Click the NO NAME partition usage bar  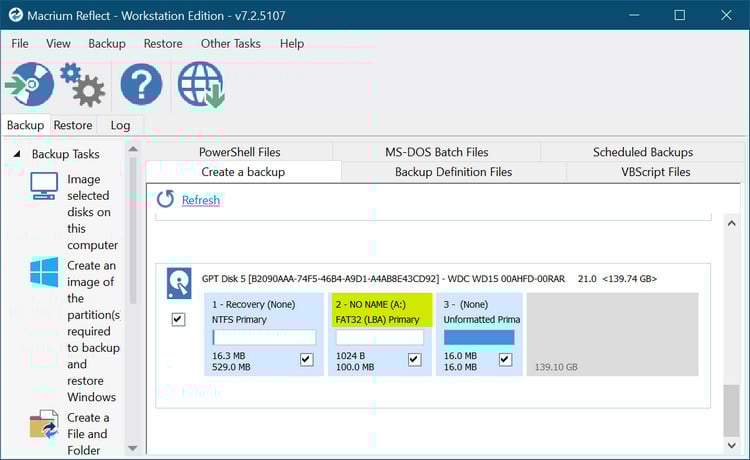[x=380, y=337]
